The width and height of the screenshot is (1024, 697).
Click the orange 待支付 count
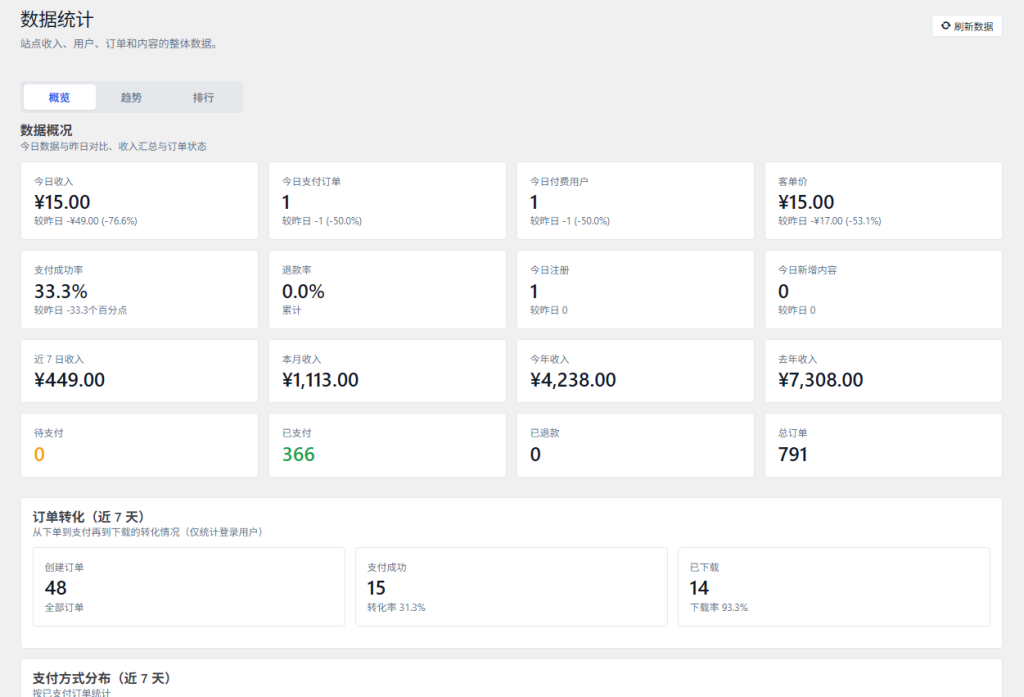pyautogui.click(x=40, y=455)
